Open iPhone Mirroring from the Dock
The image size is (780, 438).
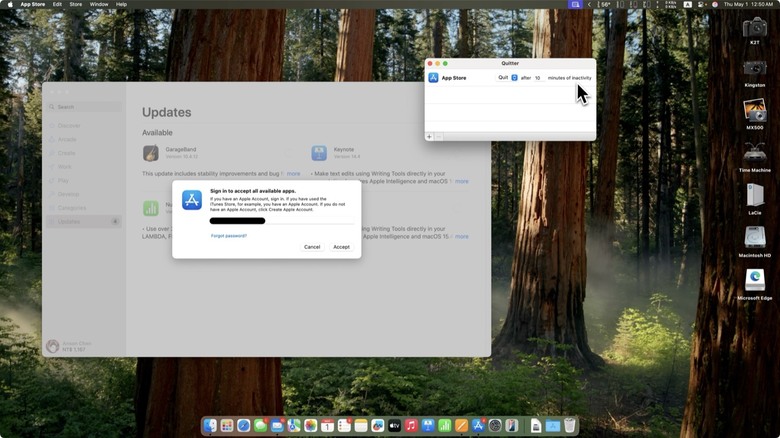click(511, 426)
